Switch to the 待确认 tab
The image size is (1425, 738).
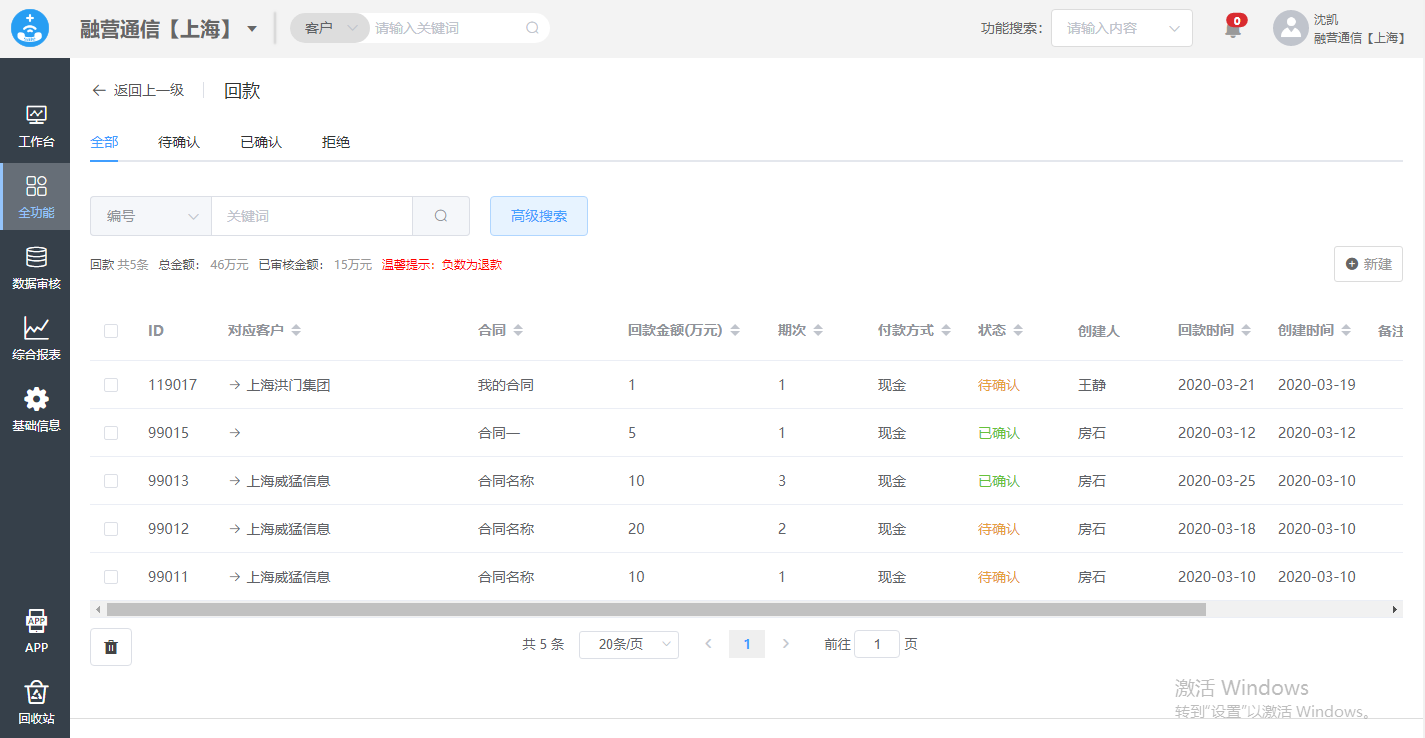[179, 142]
